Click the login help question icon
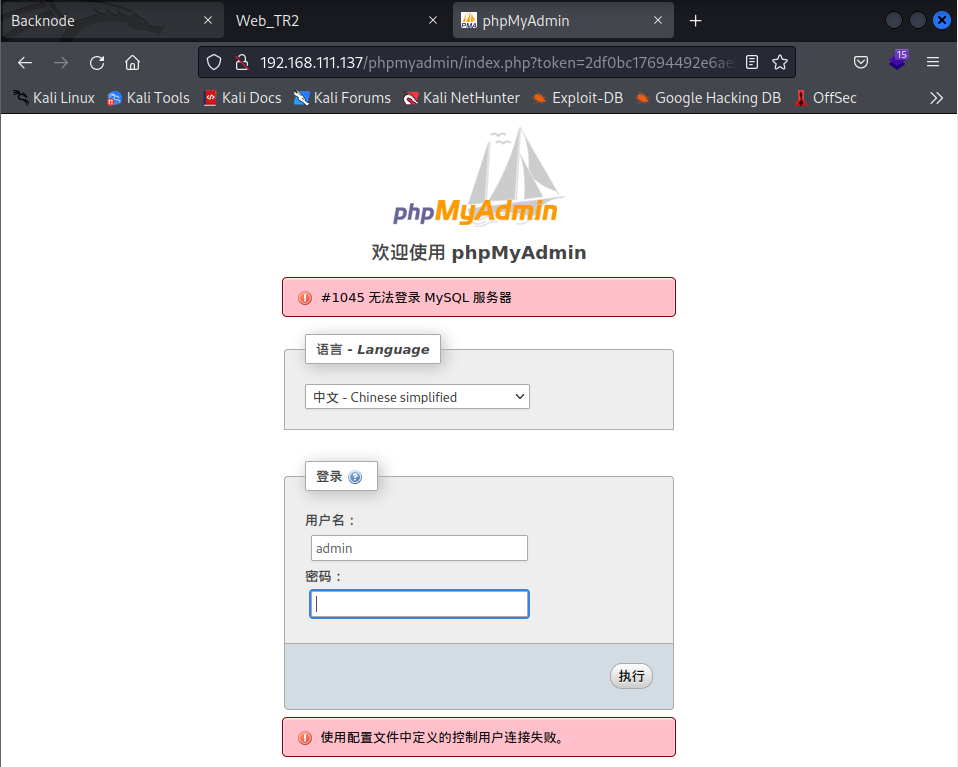The width and height of the screenshot is (958, 767). pyautogui.click(x=355, y=477)
